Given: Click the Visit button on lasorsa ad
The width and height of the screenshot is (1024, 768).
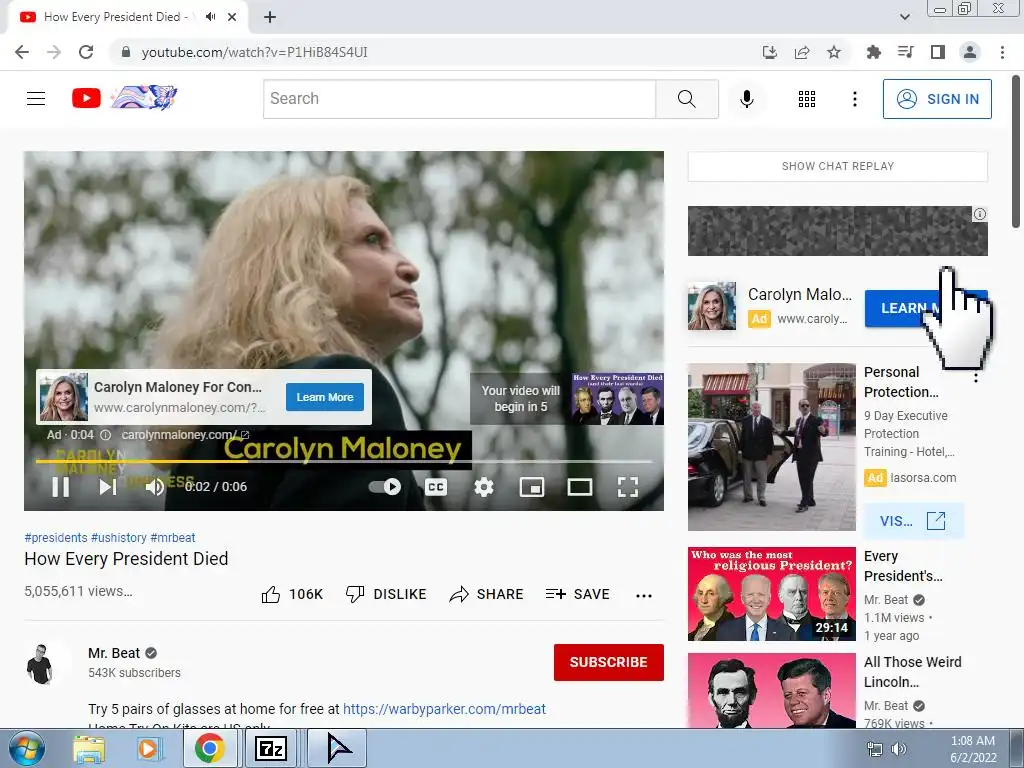Looking at the screenshot, I should point(912,521).
